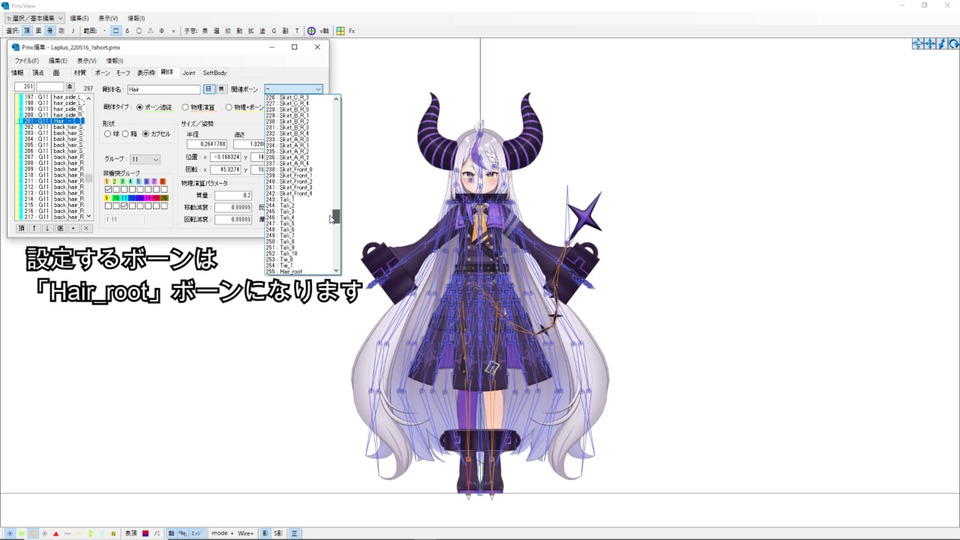Image resolution: width=960 pixels, height=540 pixels.
Task: Switch the name field to Japanese 日
Action: click(209, 89)
